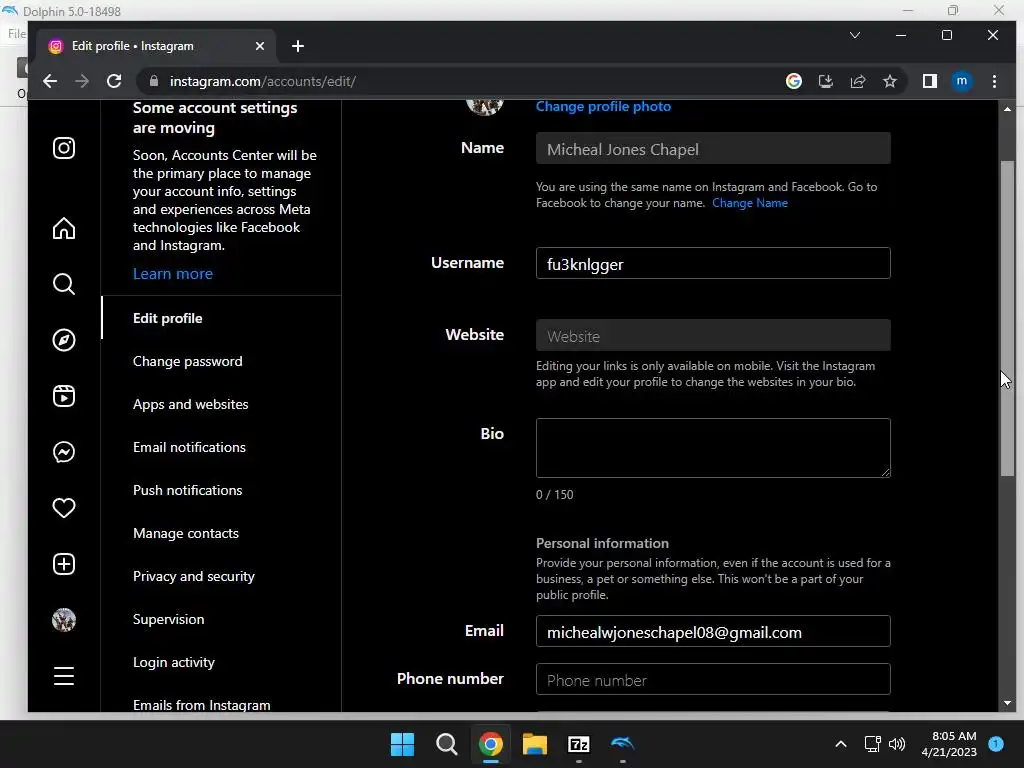This screenshot has height=768, width=1024.
Task: Click the Phone number input field
Action: coord(712,679)
